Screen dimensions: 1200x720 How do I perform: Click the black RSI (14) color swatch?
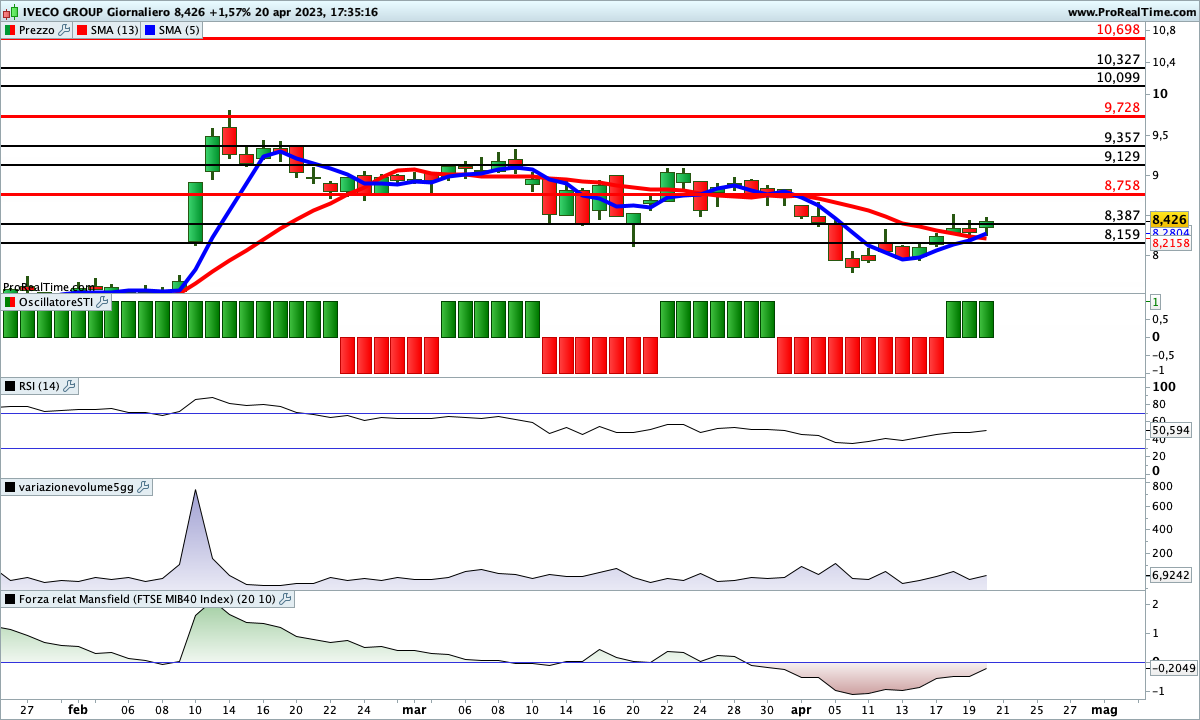[9, 386]
